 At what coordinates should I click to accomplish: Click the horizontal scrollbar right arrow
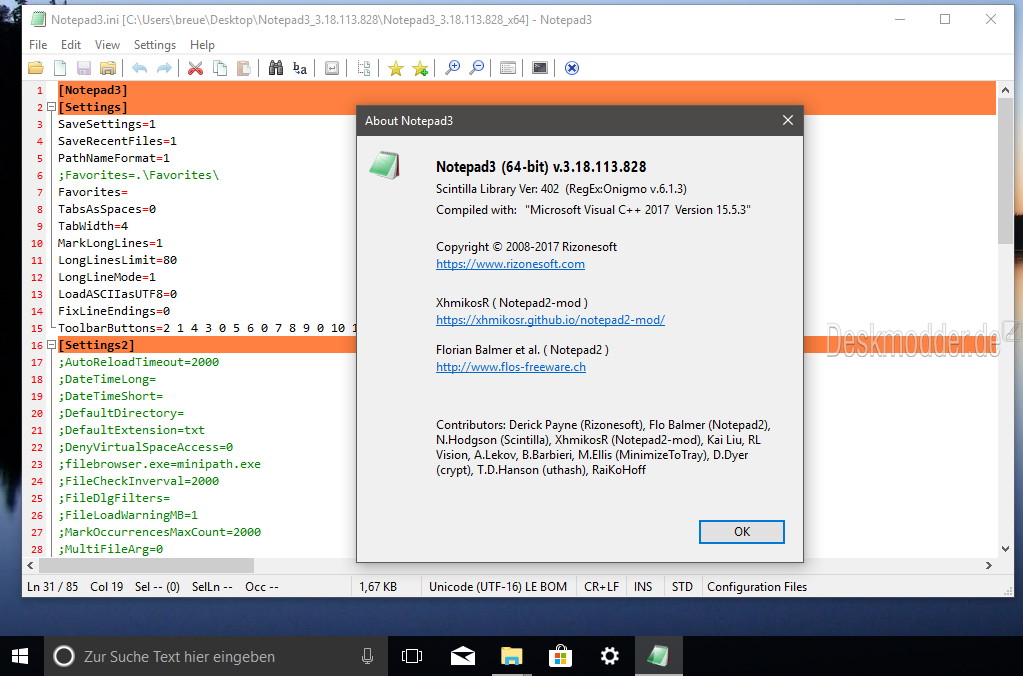click(x=989, y=565)
